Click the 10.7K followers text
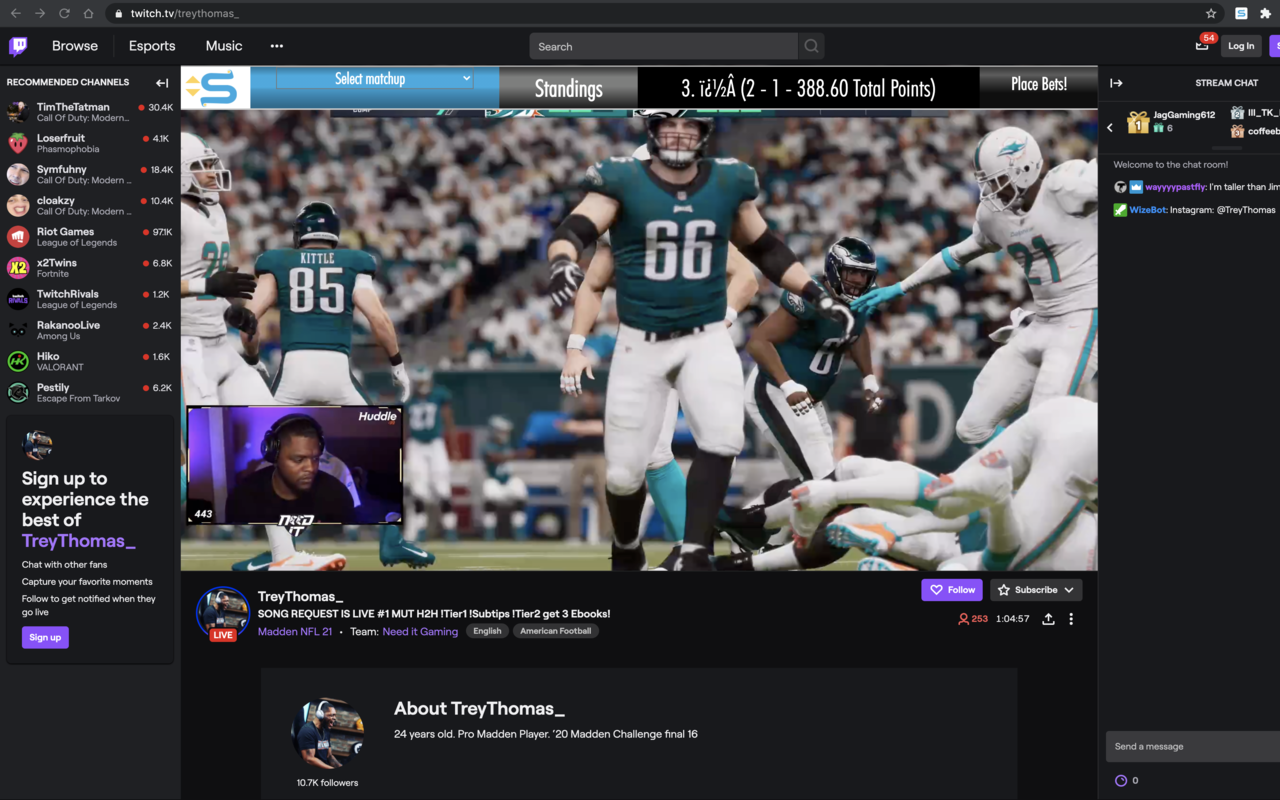The height and width of the screenshot is (800, 1280). click(327, 783)
